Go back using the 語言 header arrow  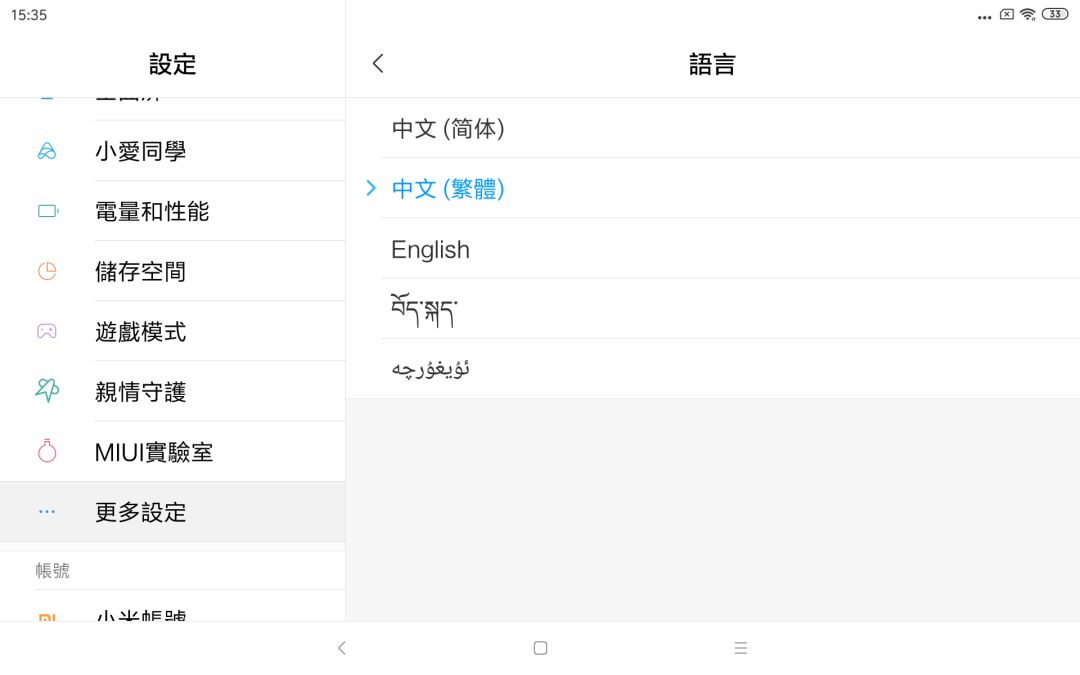(378, 64)
